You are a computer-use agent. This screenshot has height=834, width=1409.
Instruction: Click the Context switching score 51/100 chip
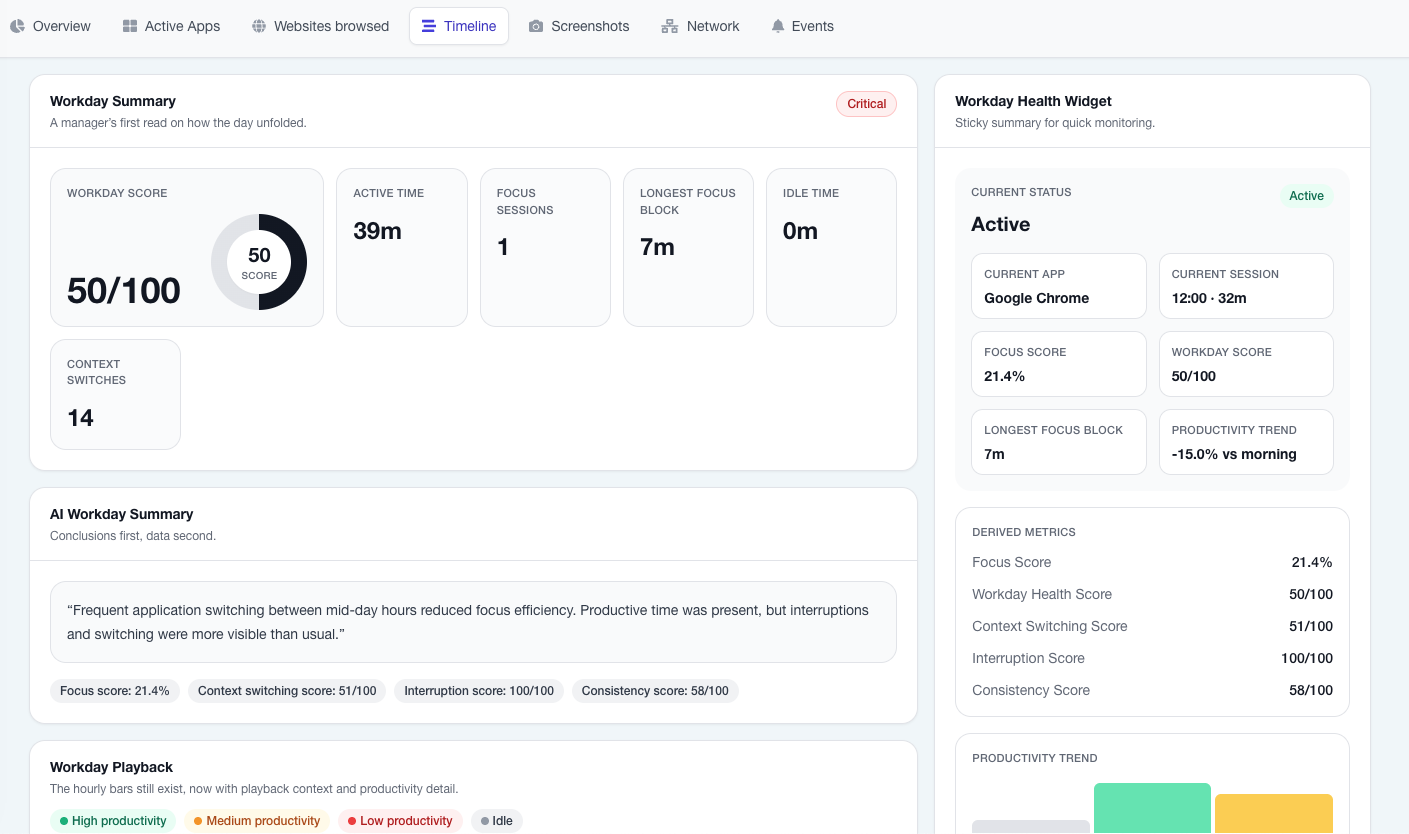(287, 691)
